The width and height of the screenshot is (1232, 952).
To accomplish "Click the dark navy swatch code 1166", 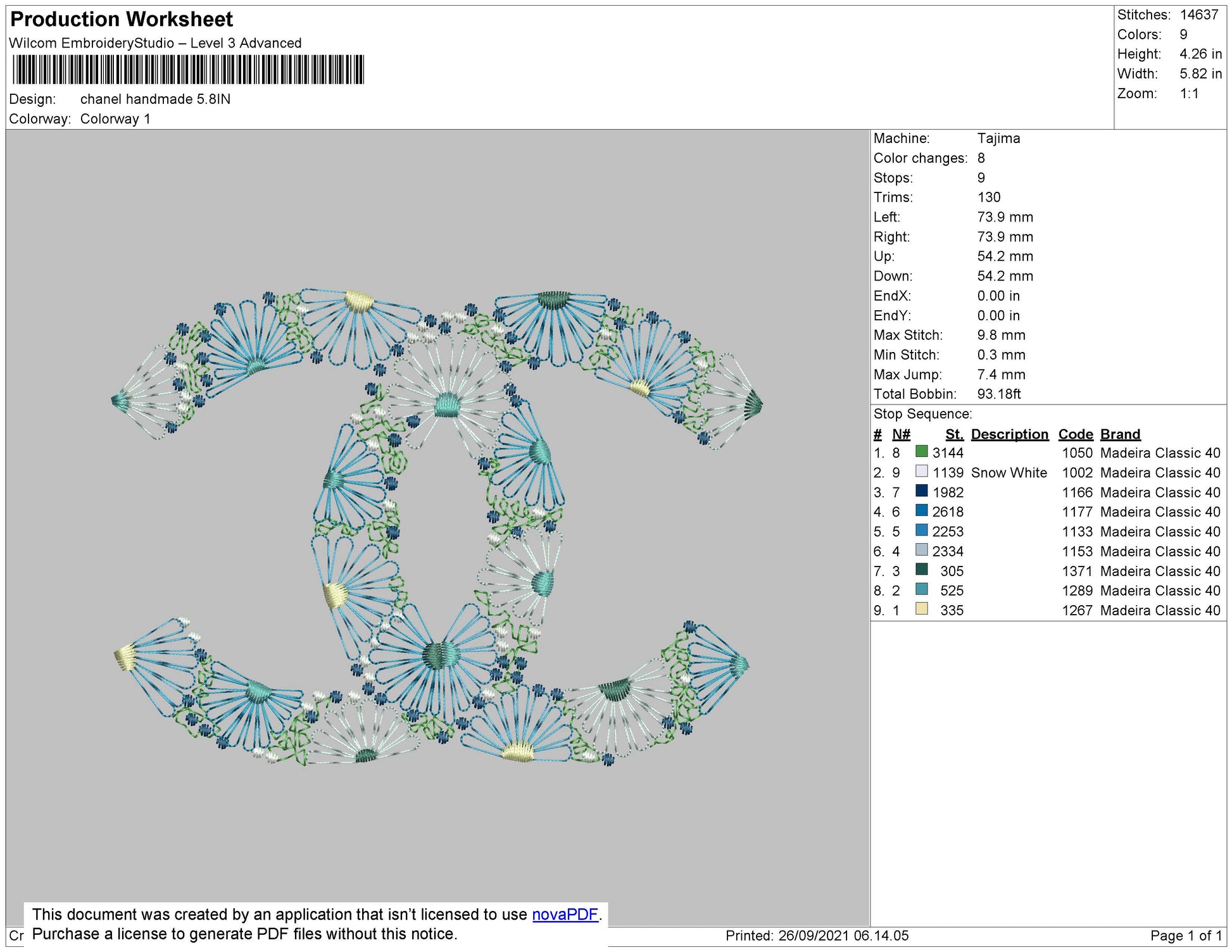I will (921, 491).
